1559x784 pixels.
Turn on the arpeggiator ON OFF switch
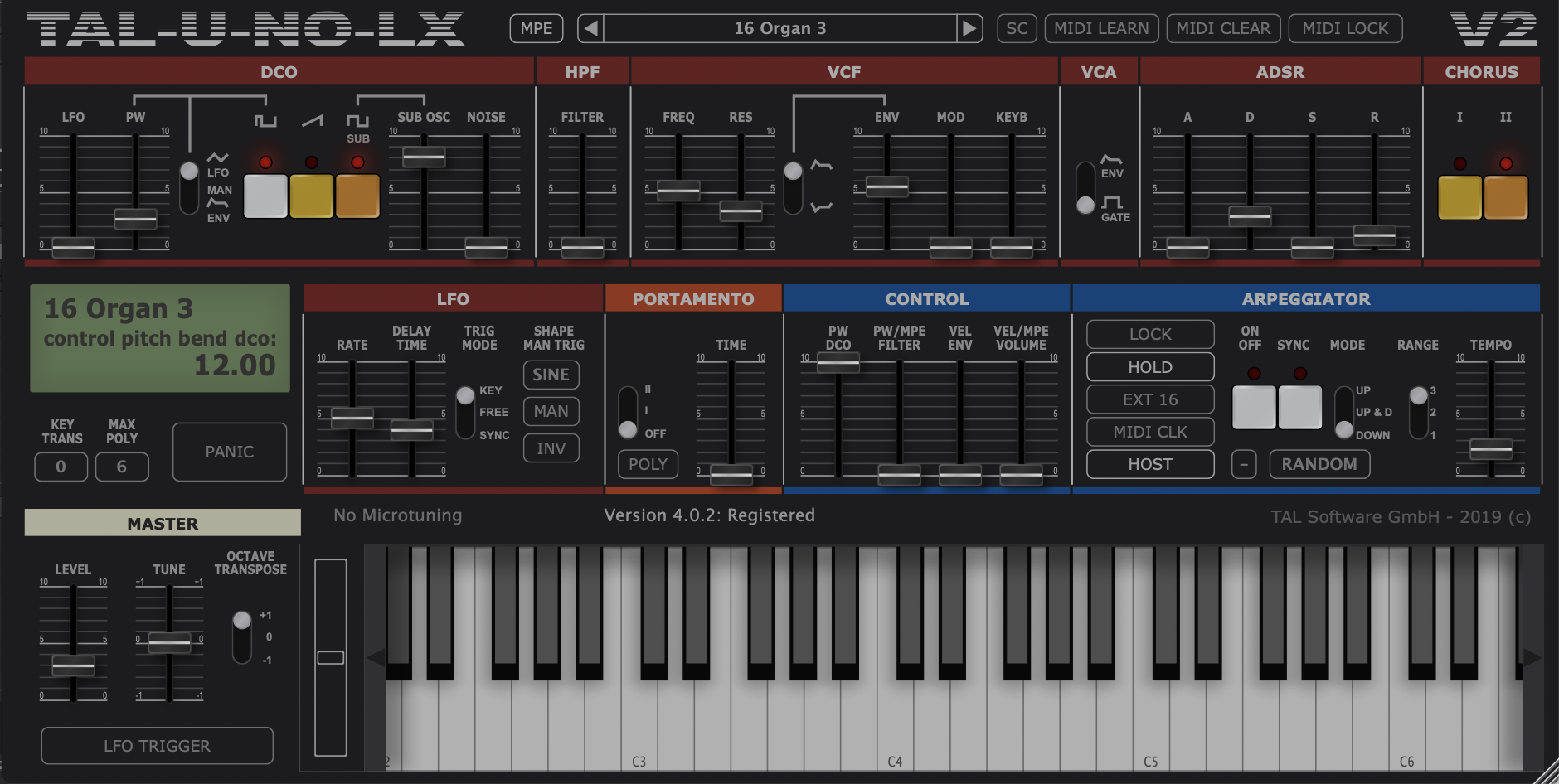1253,408
